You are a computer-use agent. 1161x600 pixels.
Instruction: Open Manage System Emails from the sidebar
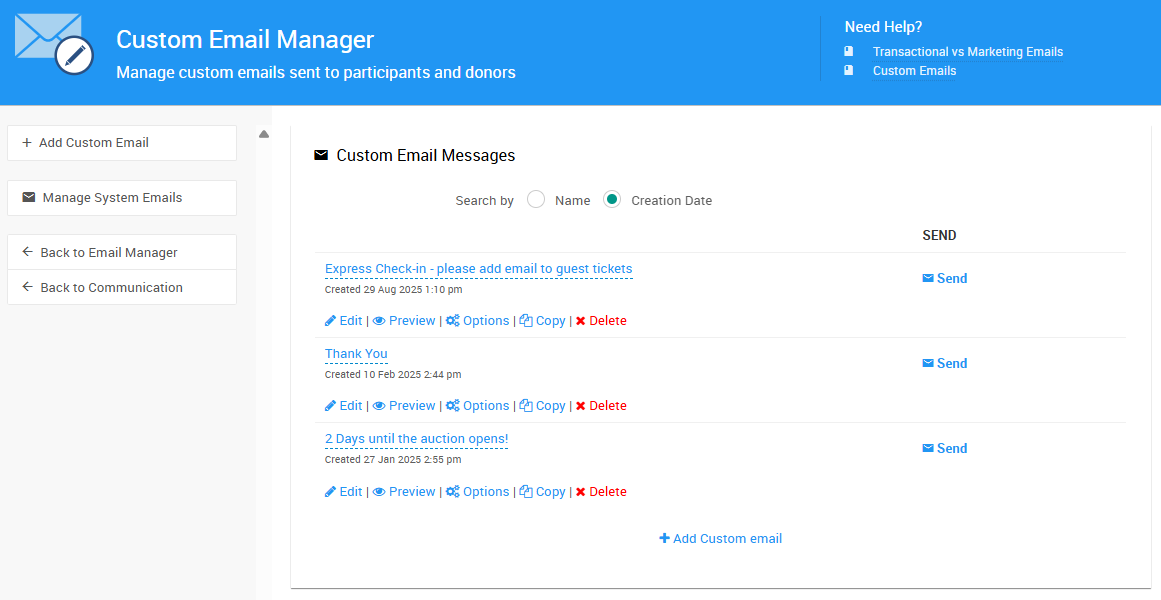[121, 198]
